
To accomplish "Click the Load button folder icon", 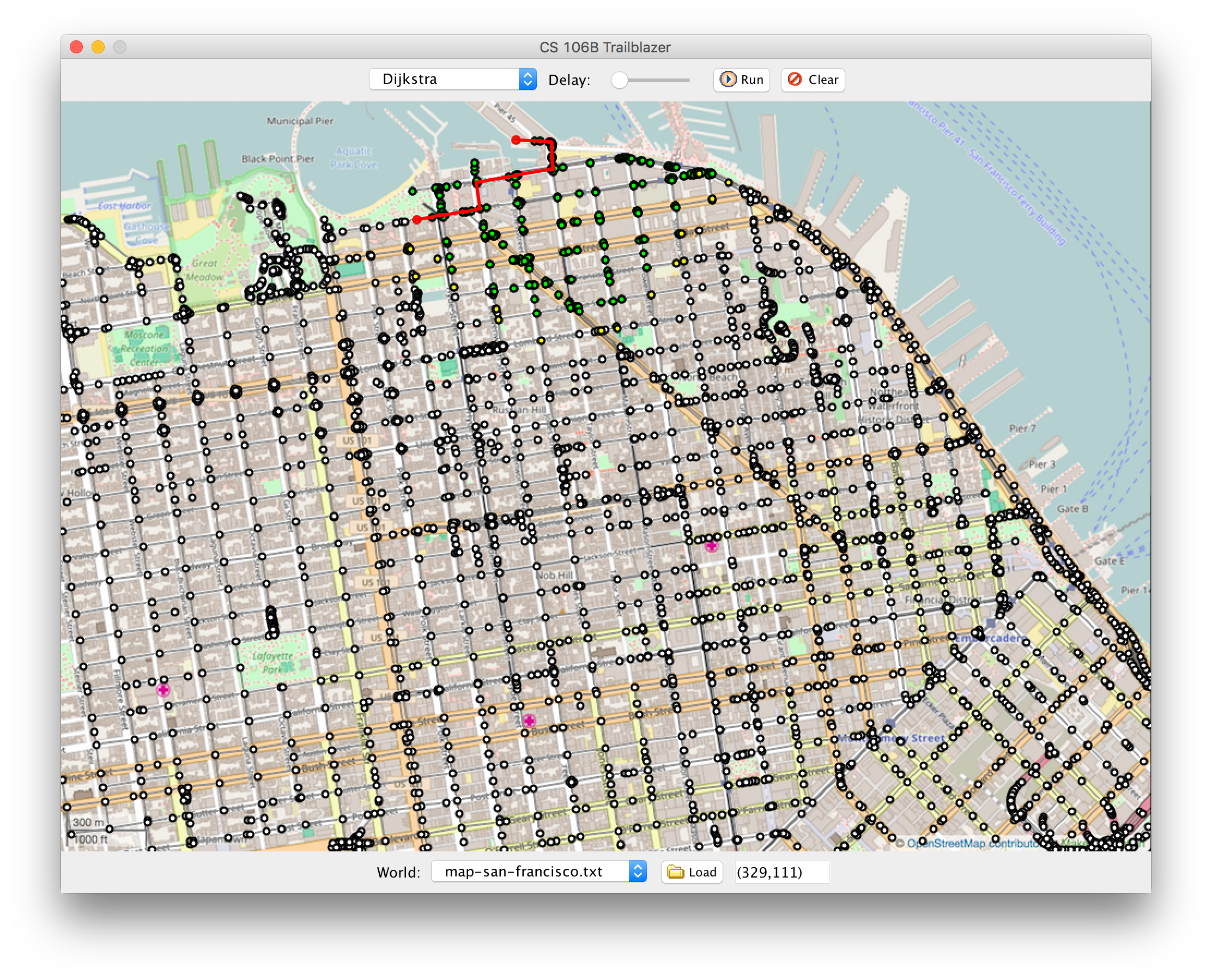I will click(675, 872).
